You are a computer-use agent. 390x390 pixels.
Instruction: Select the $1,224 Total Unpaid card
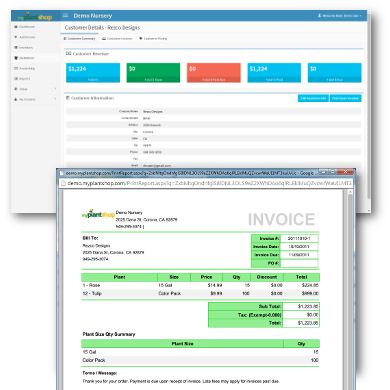pyautogui.click(x=274, y=73)
